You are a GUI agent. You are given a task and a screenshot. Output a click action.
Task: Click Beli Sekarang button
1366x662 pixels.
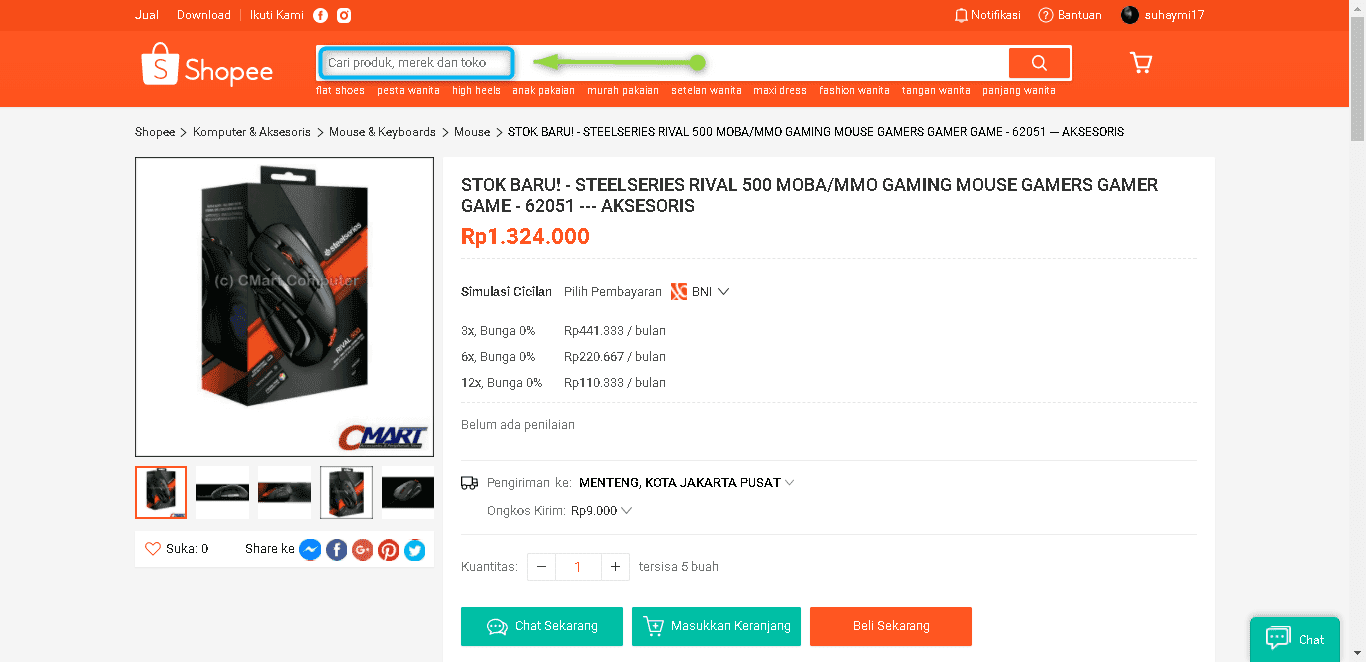point(891,626)
